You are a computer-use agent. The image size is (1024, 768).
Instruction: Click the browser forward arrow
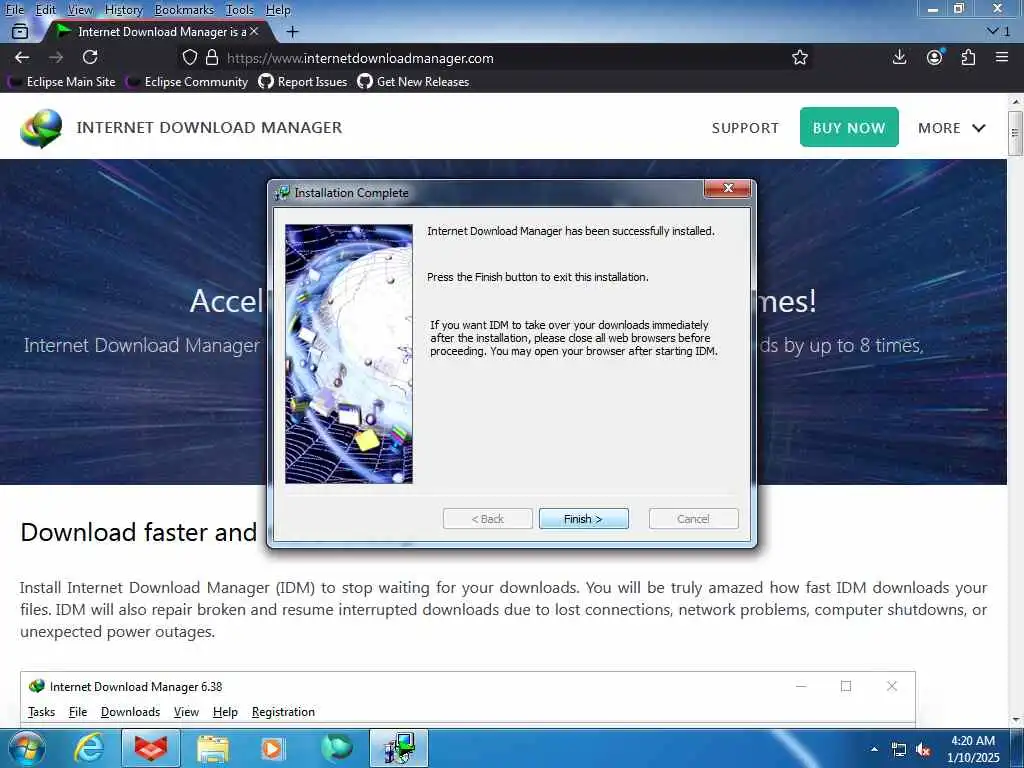point(56,57)
